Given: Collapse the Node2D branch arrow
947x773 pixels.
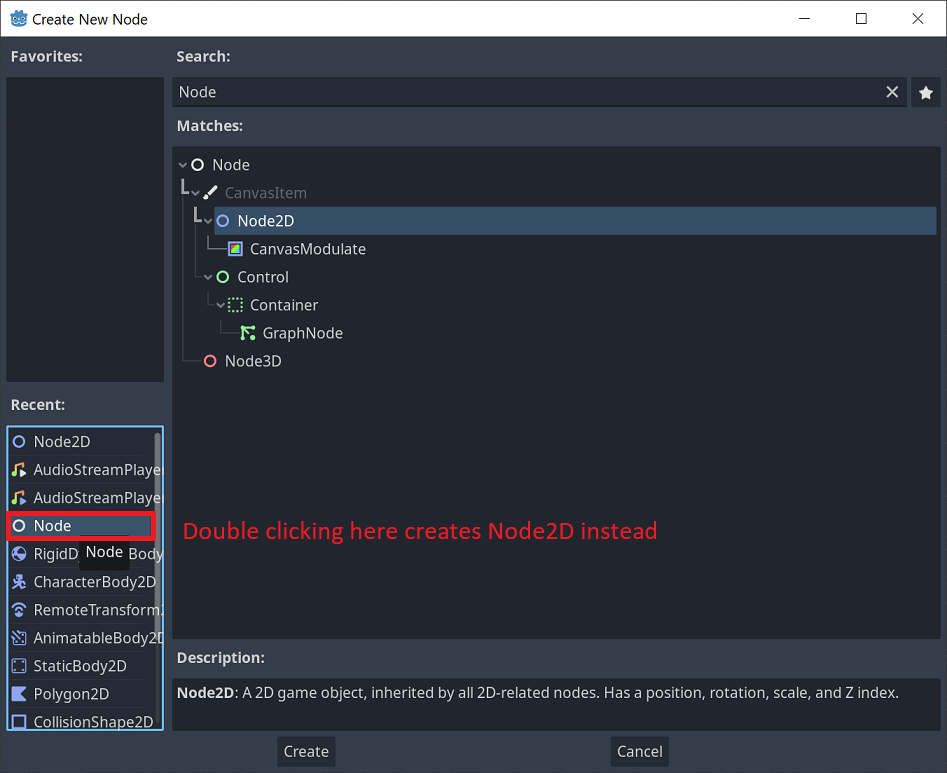Looking at the screenshot, I should (x=207, y=220).
